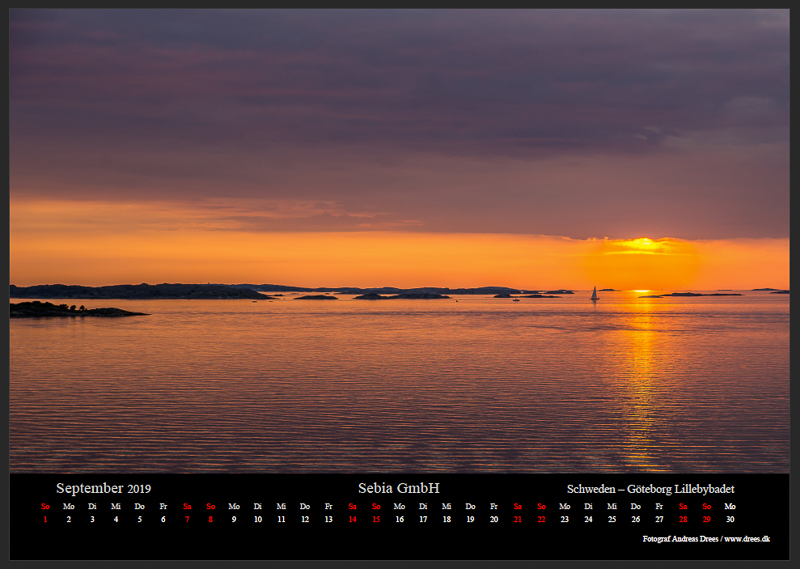Select the red date number 15

pyautogui.click(x=376, y=519)
